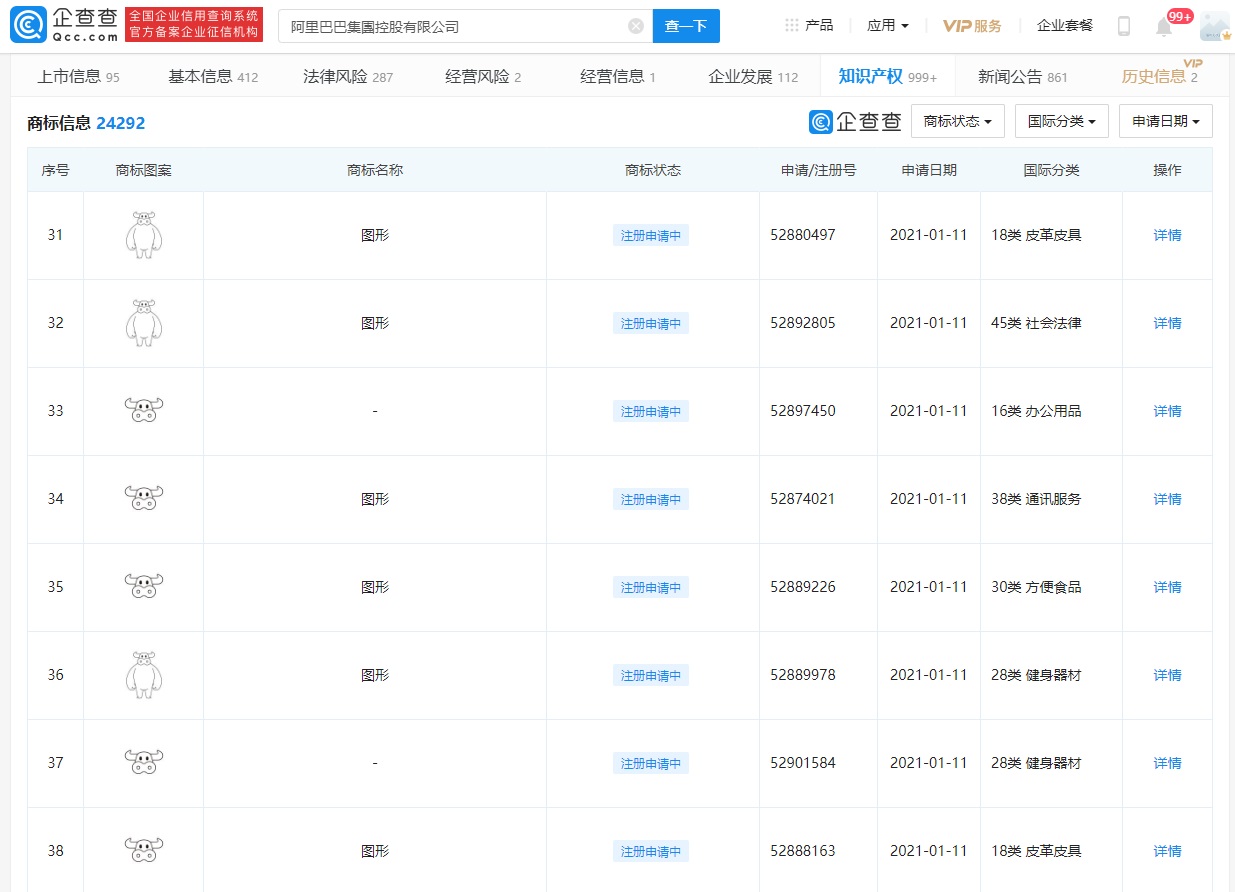Open the 历史信息 VIP tab
Viewport: 1235px width, 892px height.
coord(1160,76)
